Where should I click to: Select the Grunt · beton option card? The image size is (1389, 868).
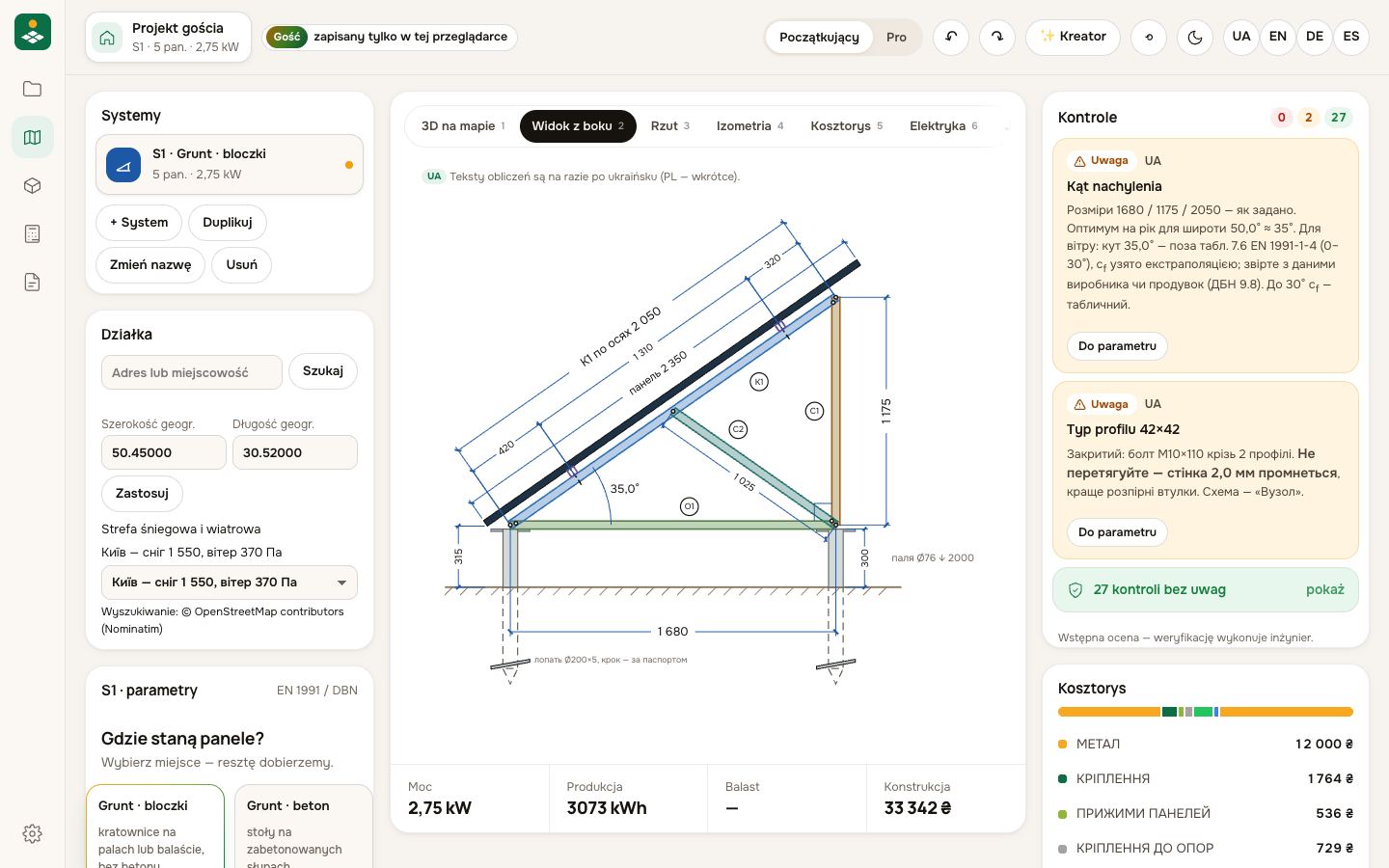(x=304, y=827)
